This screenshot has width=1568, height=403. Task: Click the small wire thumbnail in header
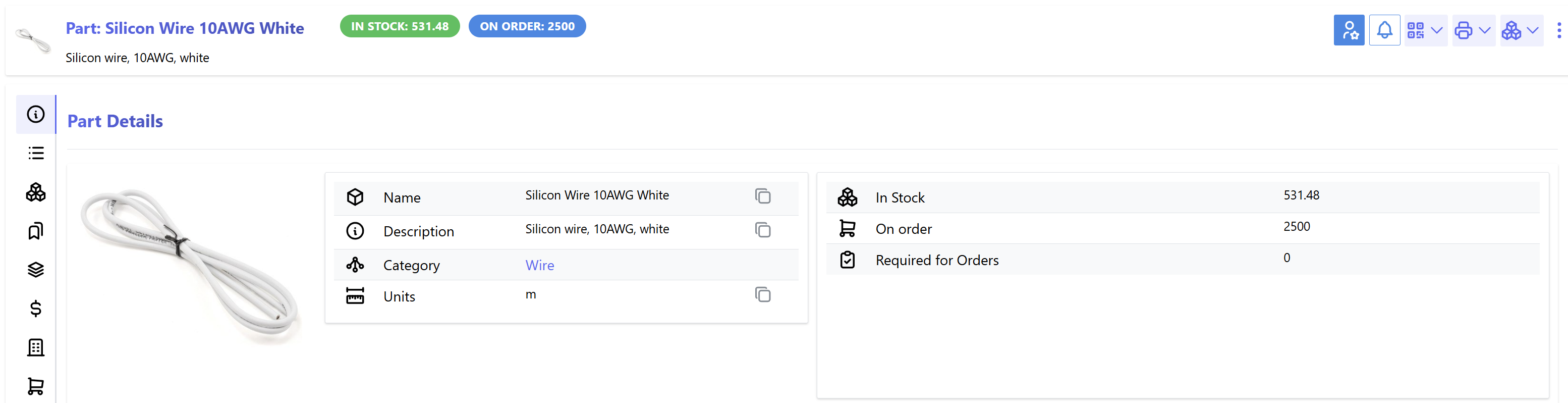pyautogui.click(x=33, y=40)
